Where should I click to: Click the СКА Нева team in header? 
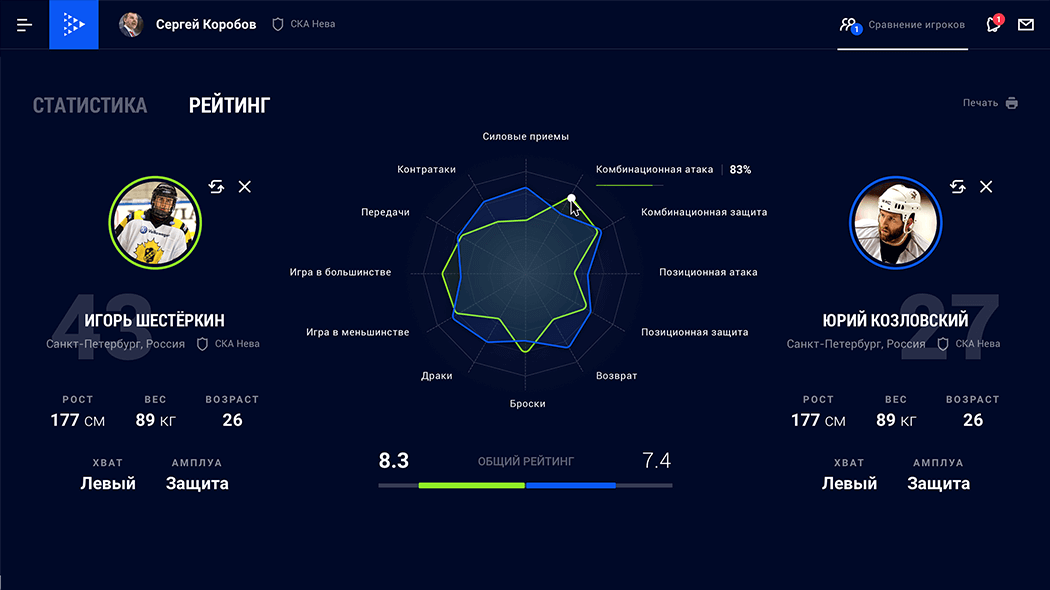point(312,25)
